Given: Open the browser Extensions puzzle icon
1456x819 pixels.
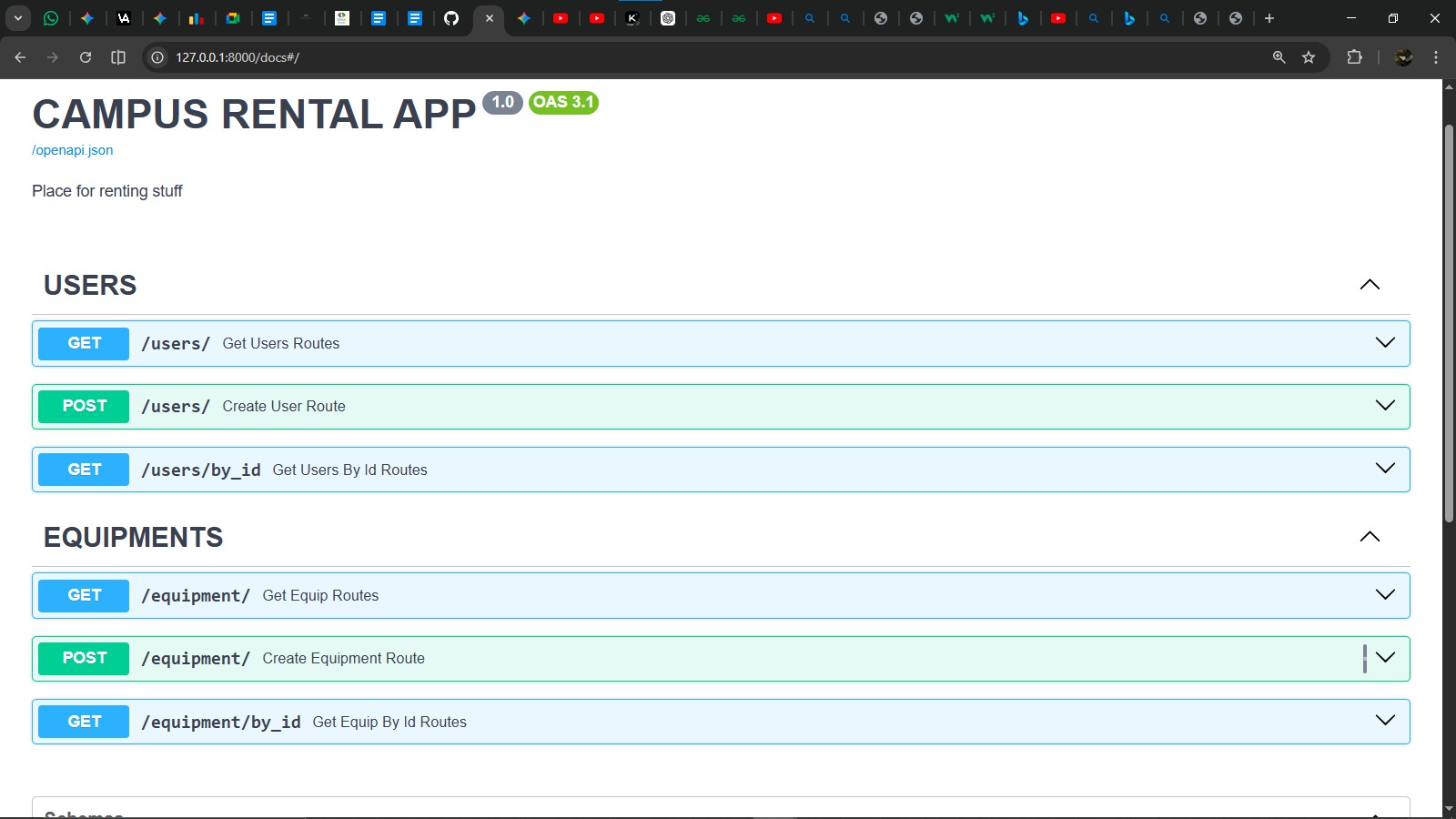Looking at the screenshot, I should 1354,57.
